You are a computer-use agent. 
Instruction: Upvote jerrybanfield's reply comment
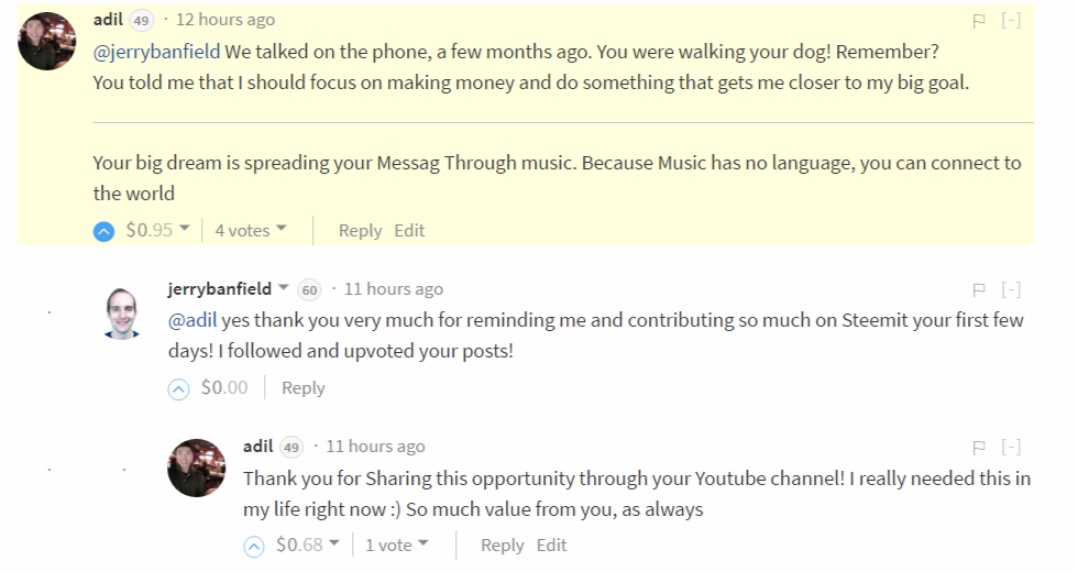(178, 389)
